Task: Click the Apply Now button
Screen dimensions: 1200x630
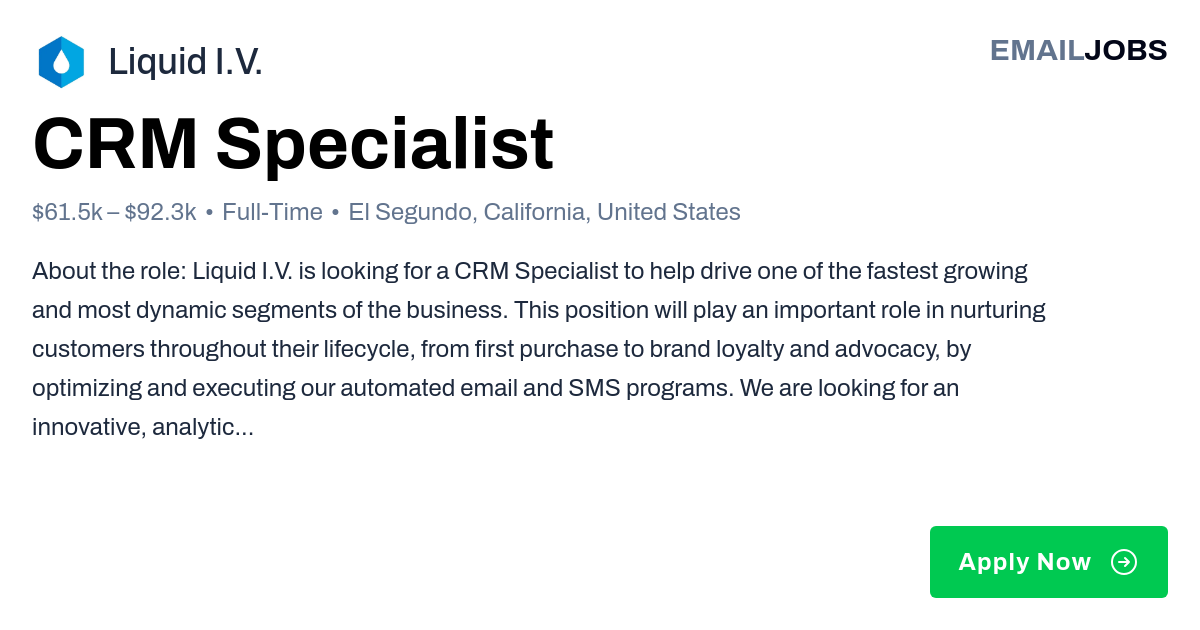Action: point(1049,562)
